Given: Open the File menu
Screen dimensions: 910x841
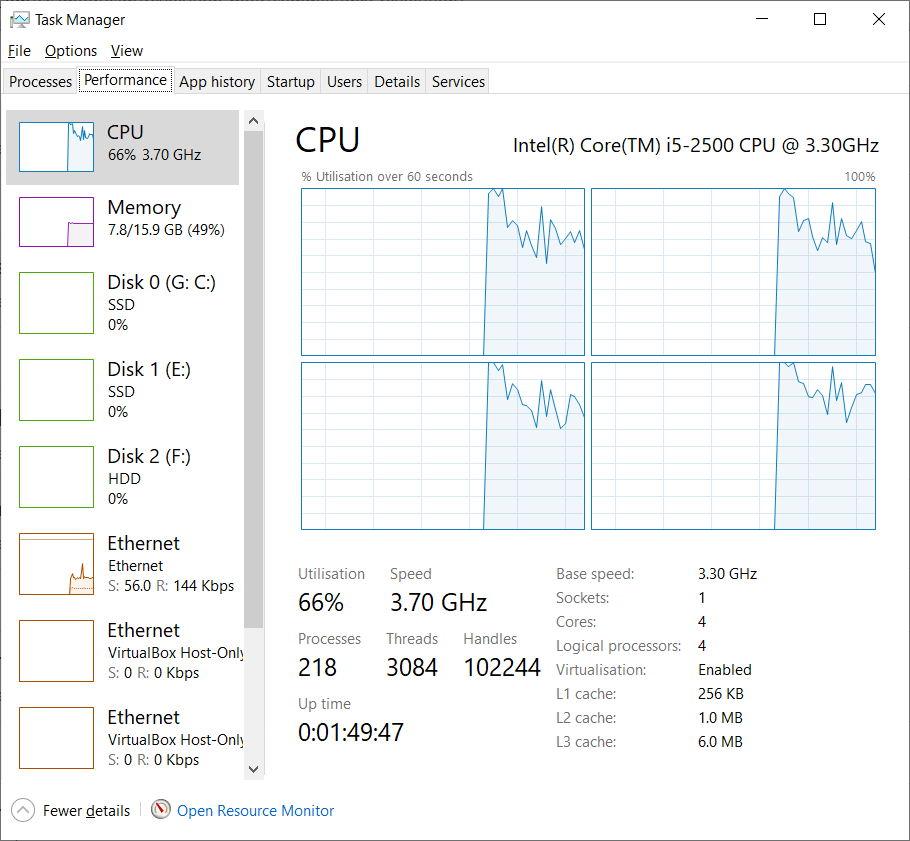Looking at the screenshot, I should [19, 51].
